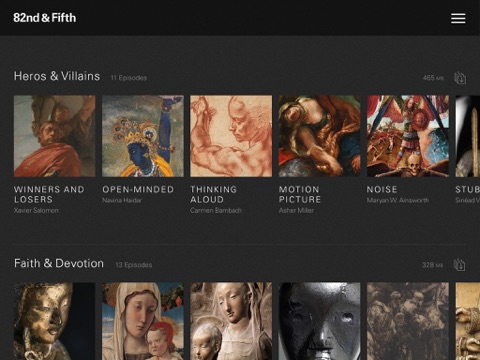Open the dark mask sculpture thumbnail
This screenshot has height=360, width=480.
tap(319, 321)
